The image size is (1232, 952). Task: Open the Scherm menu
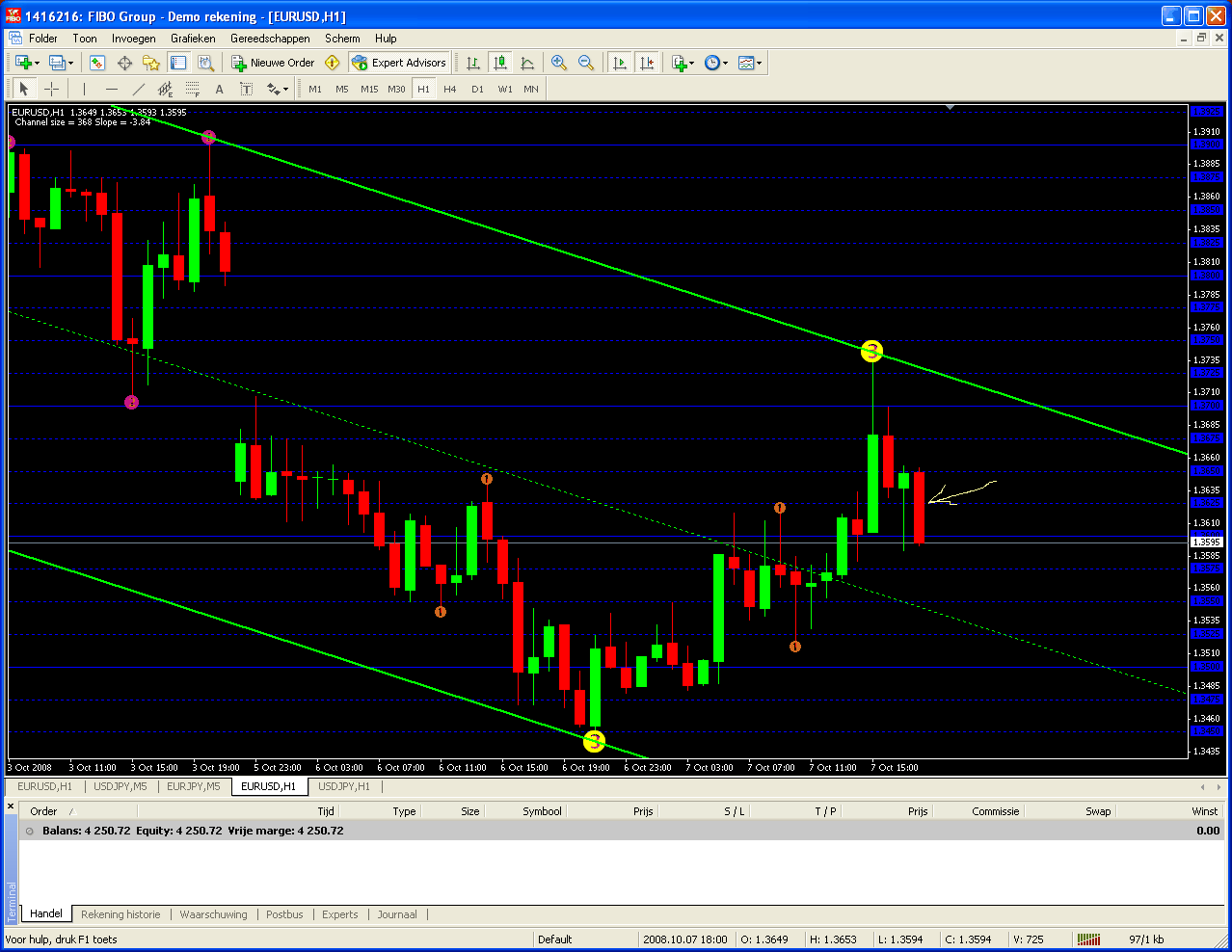pyautogui.click(x=342, y=39)
